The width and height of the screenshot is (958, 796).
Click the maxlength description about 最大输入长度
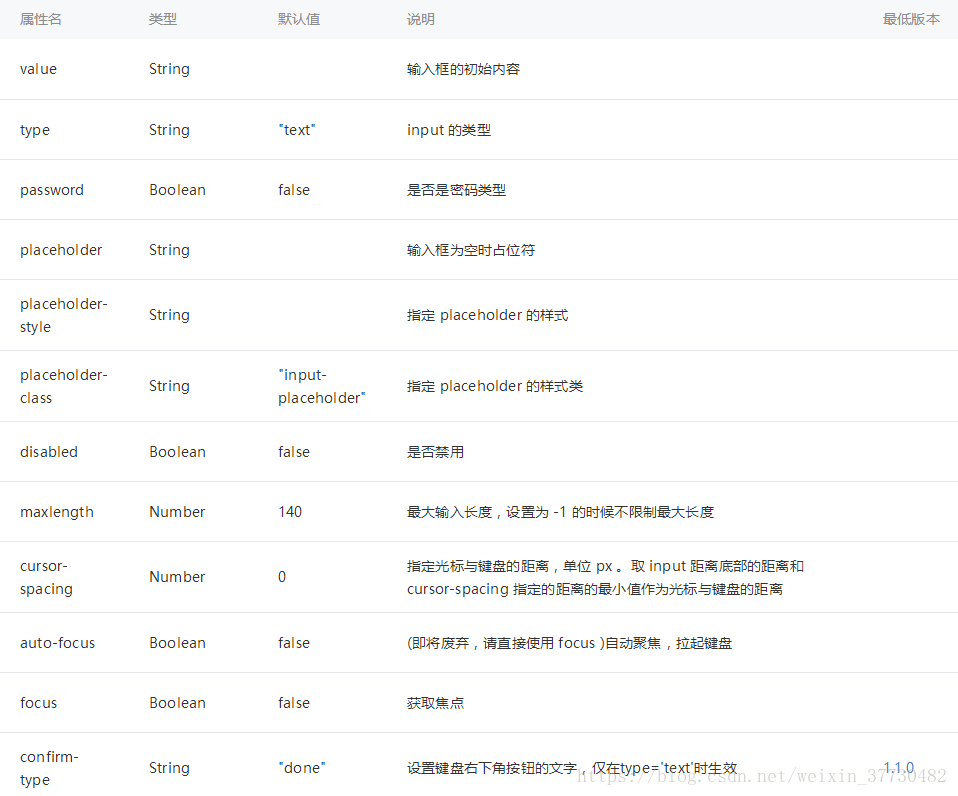560,512
